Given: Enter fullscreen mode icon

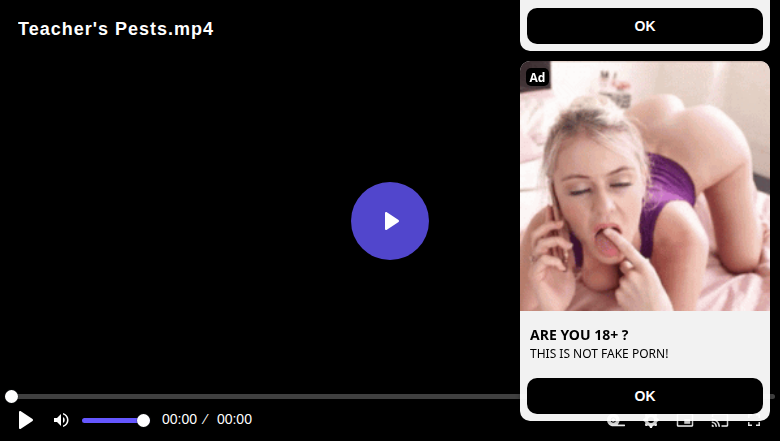Looking at the screenshot, I should coord(754,423).
